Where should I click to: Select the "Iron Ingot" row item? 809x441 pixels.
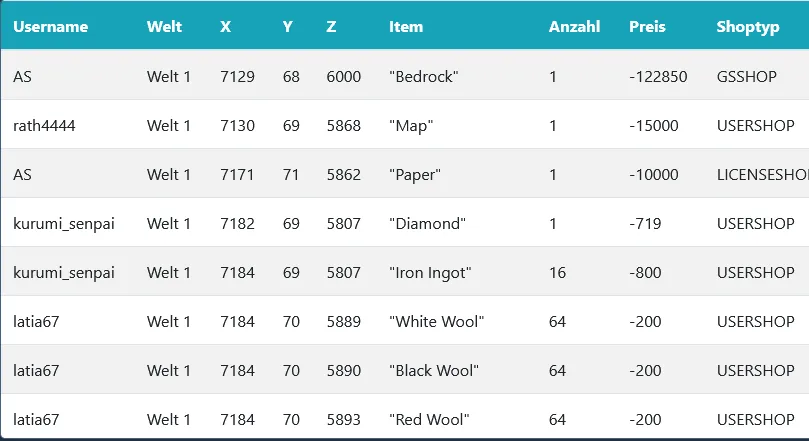coord(430,273)
